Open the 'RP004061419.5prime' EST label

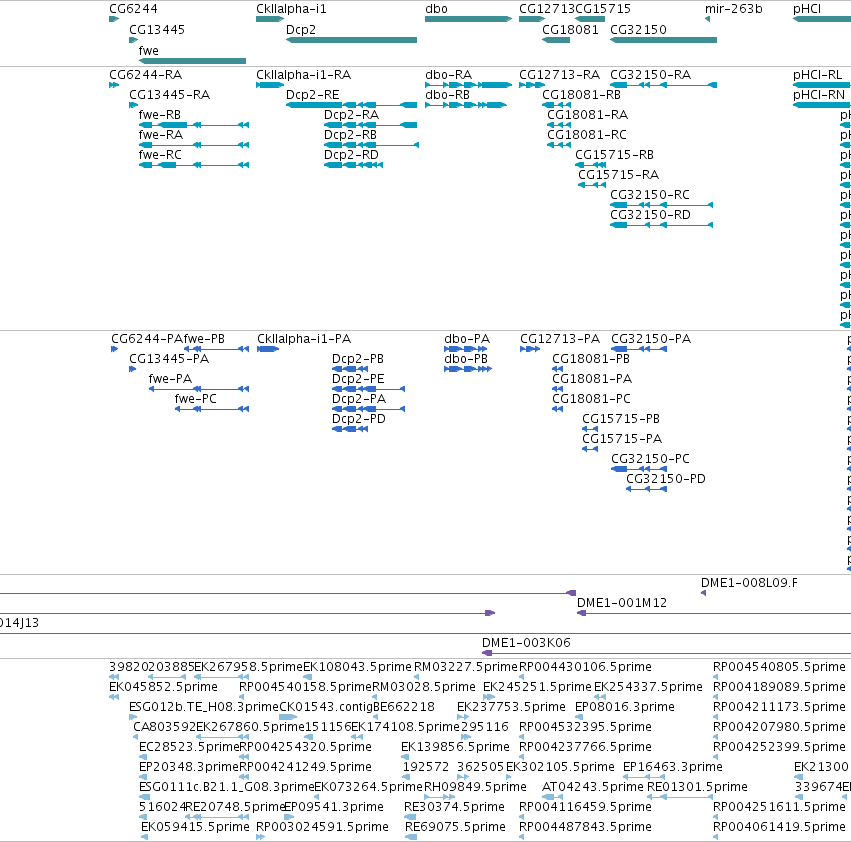(x=779, y=827)
